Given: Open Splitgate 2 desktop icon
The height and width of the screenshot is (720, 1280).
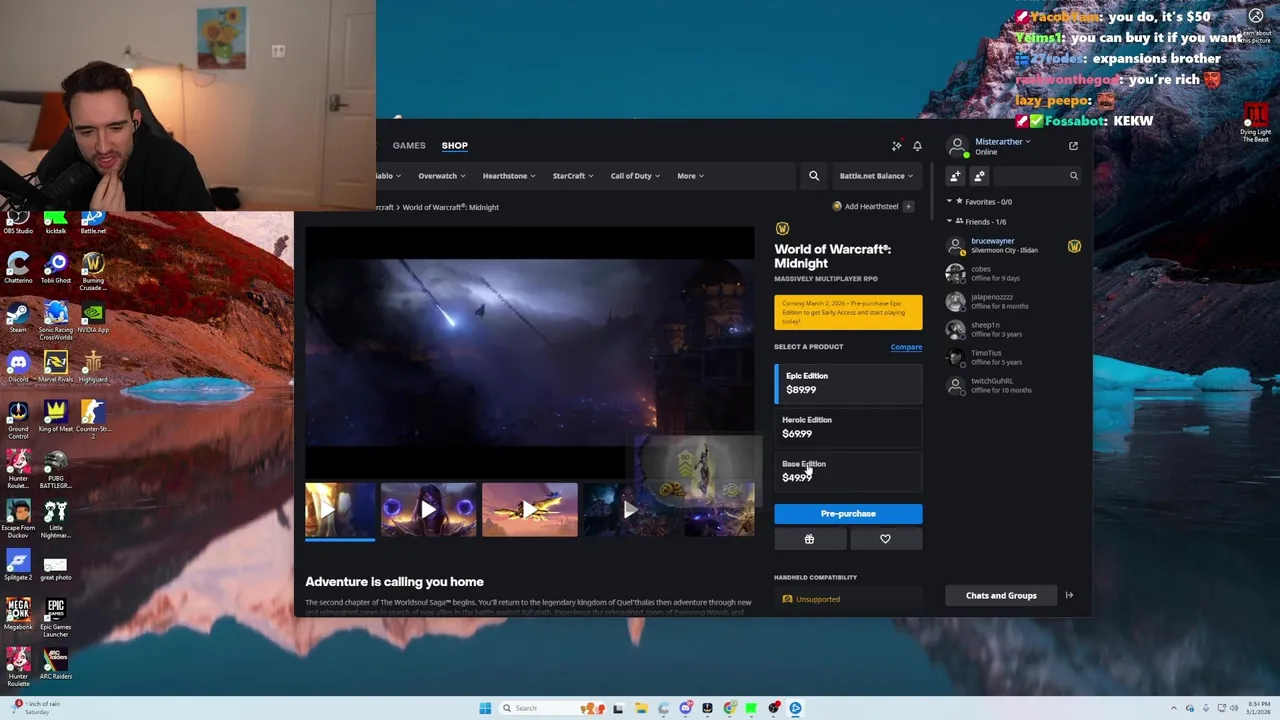Looking at the screenshot, I should [x=18, y=567].
